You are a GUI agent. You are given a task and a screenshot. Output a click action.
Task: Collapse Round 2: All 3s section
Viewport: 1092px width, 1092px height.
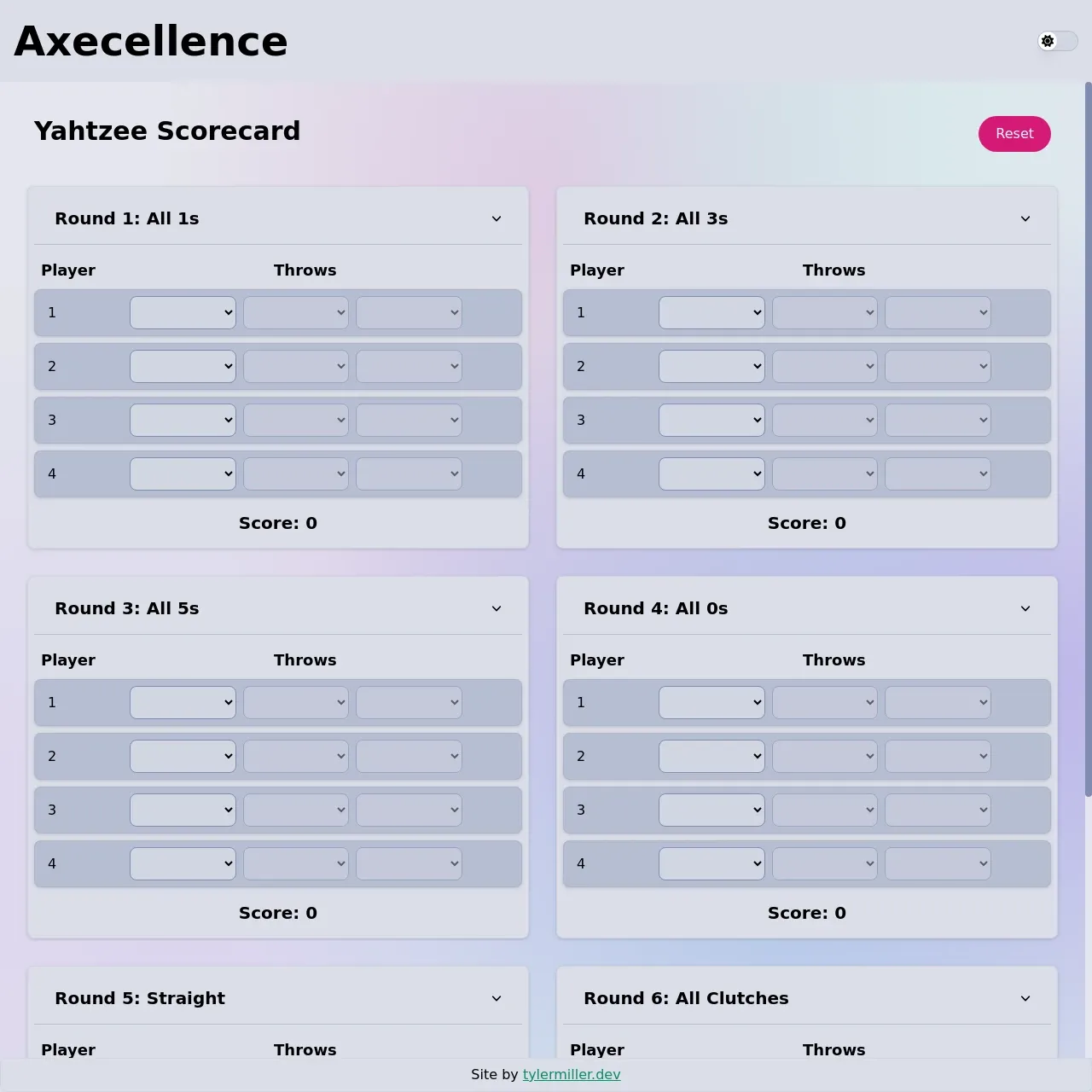click(x=1025, y=218)
